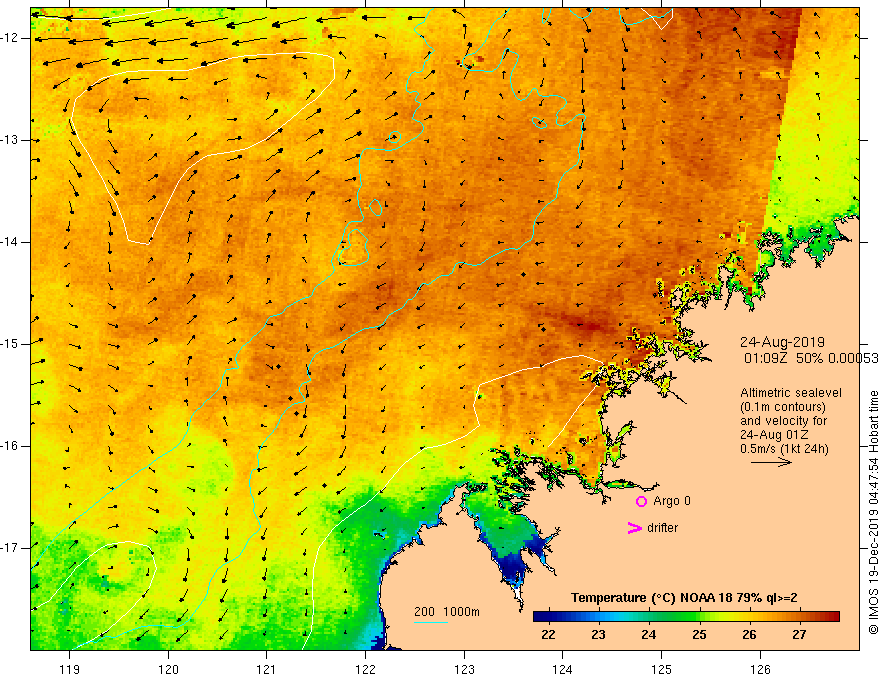The height and width of the screenshot is (680, 880).
Task: Click longitude label 121
Action: click(x=267, y=669)
